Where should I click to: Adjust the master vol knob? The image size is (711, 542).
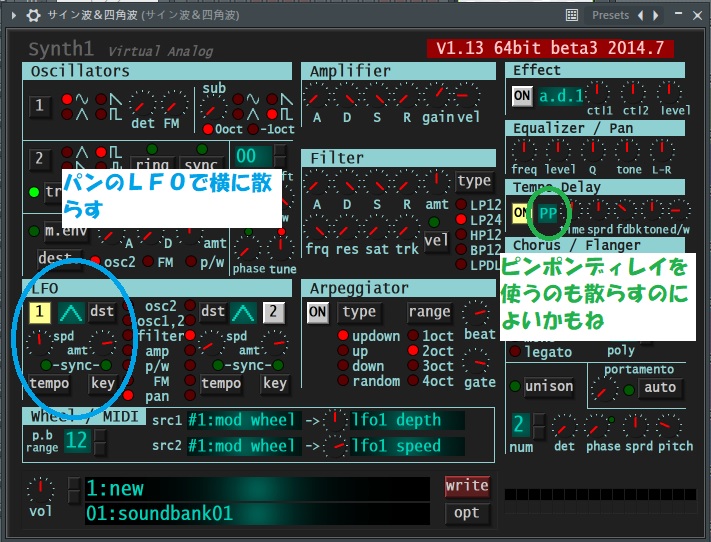[40, 490]
